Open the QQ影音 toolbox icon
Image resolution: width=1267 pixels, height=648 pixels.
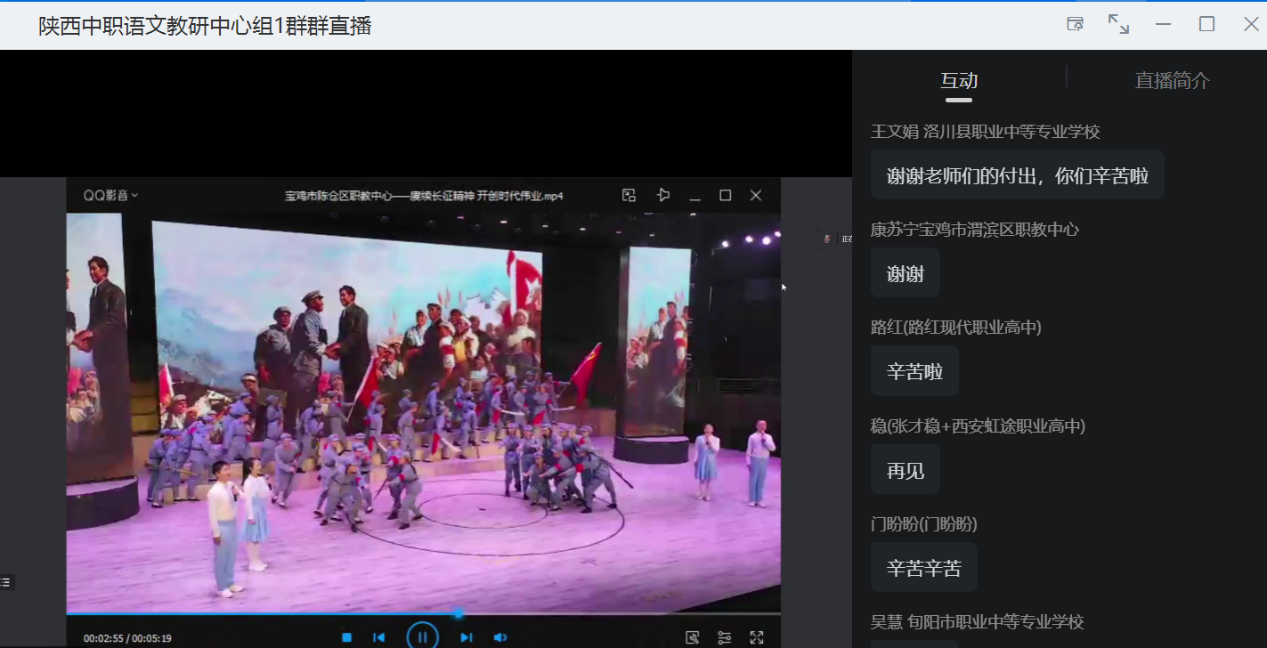pos(692,637)
